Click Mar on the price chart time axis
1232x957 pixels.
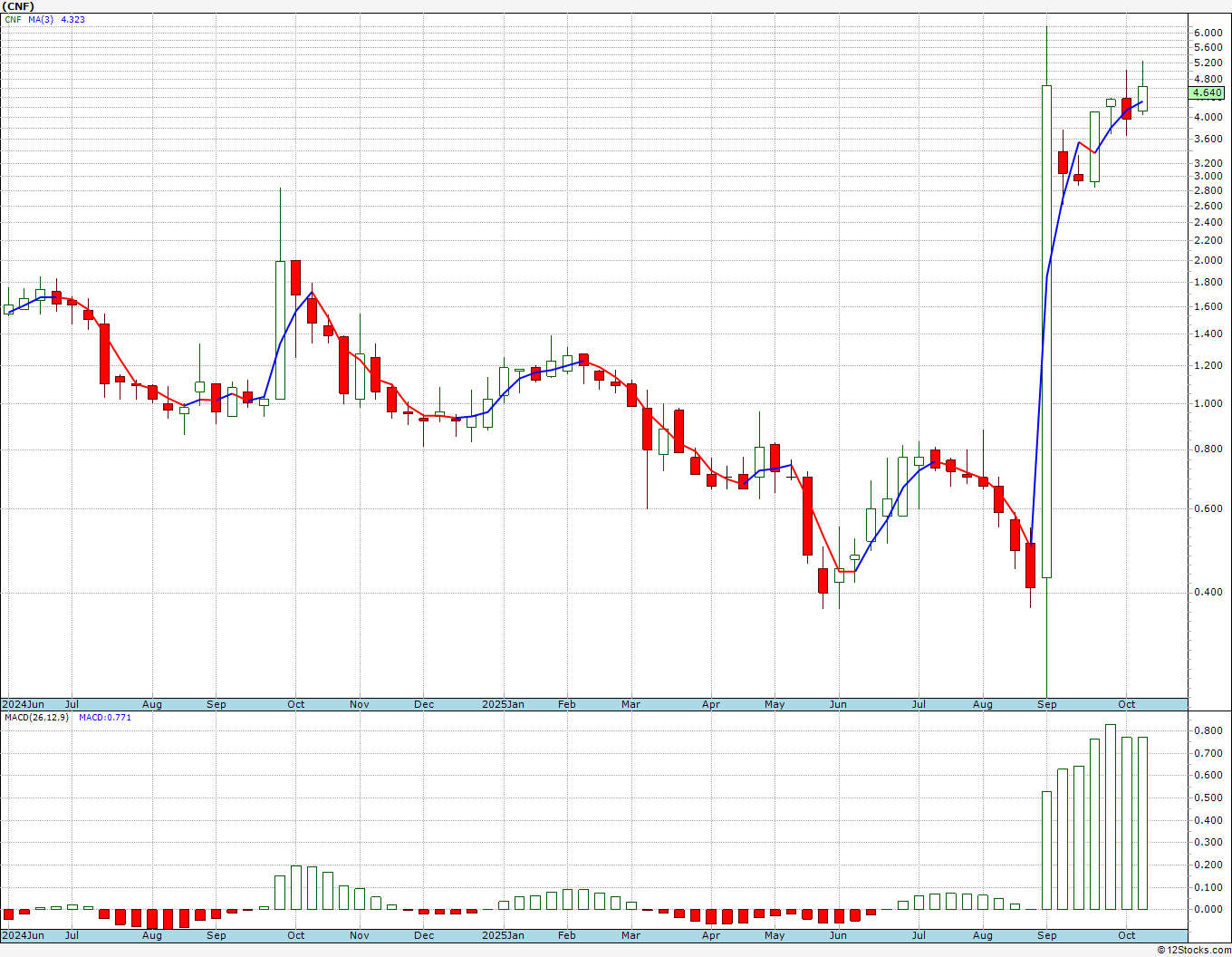tap(630, 704)
